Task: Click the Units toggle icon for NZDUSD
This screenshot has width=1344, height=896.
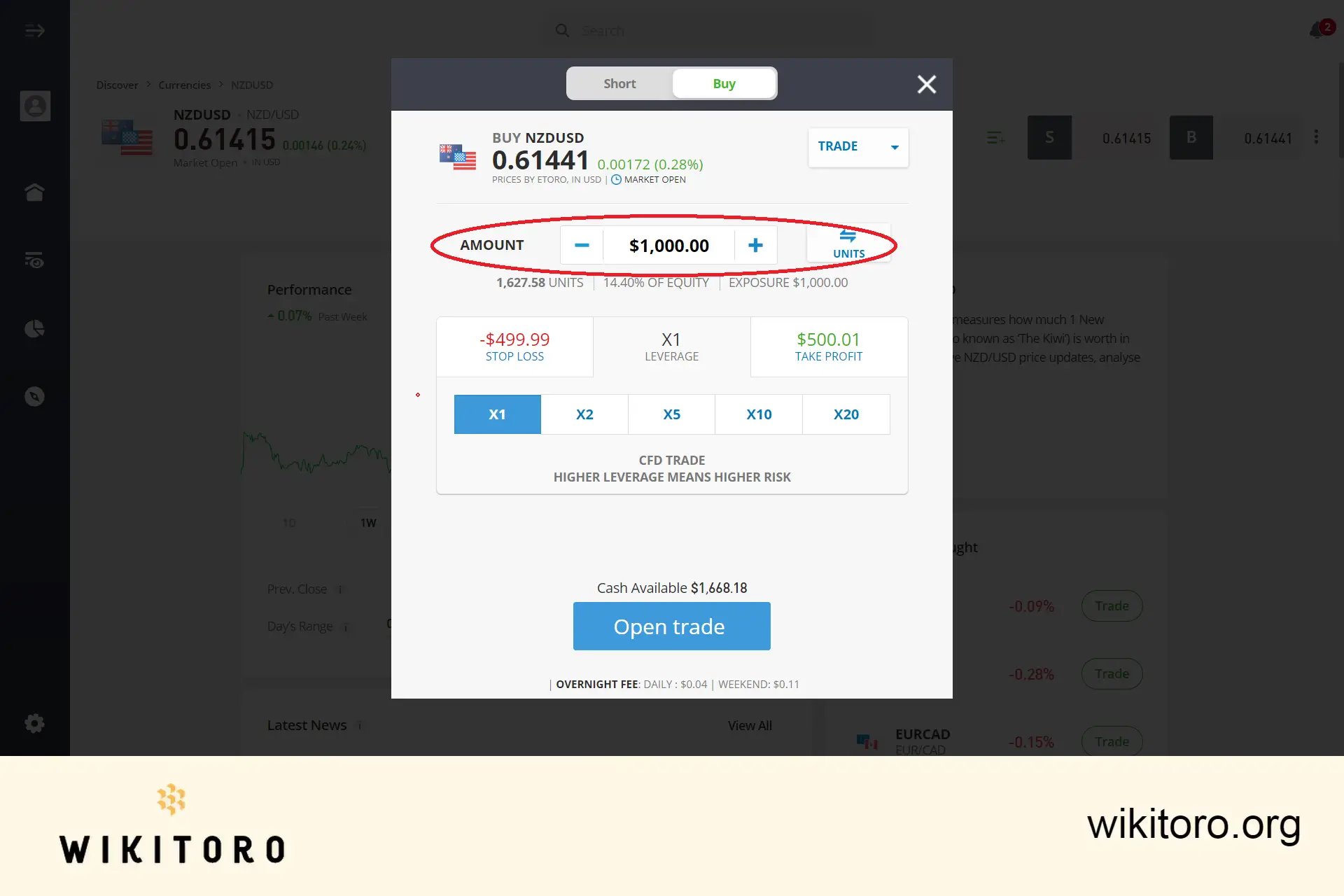Action: click(x=848, y=244)
